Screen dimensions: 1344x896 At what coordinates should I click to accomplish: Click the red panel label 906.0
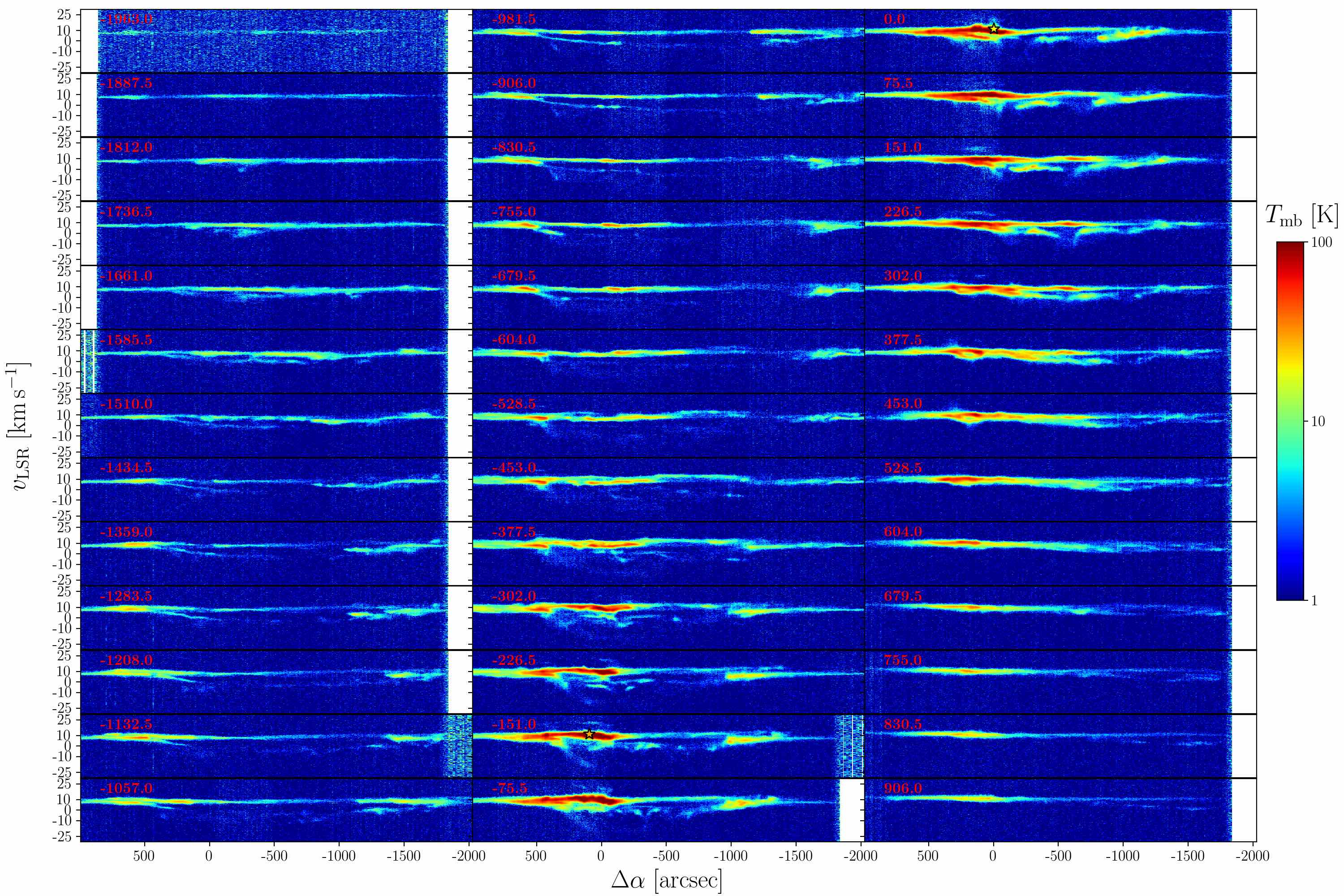coord(903,788)
